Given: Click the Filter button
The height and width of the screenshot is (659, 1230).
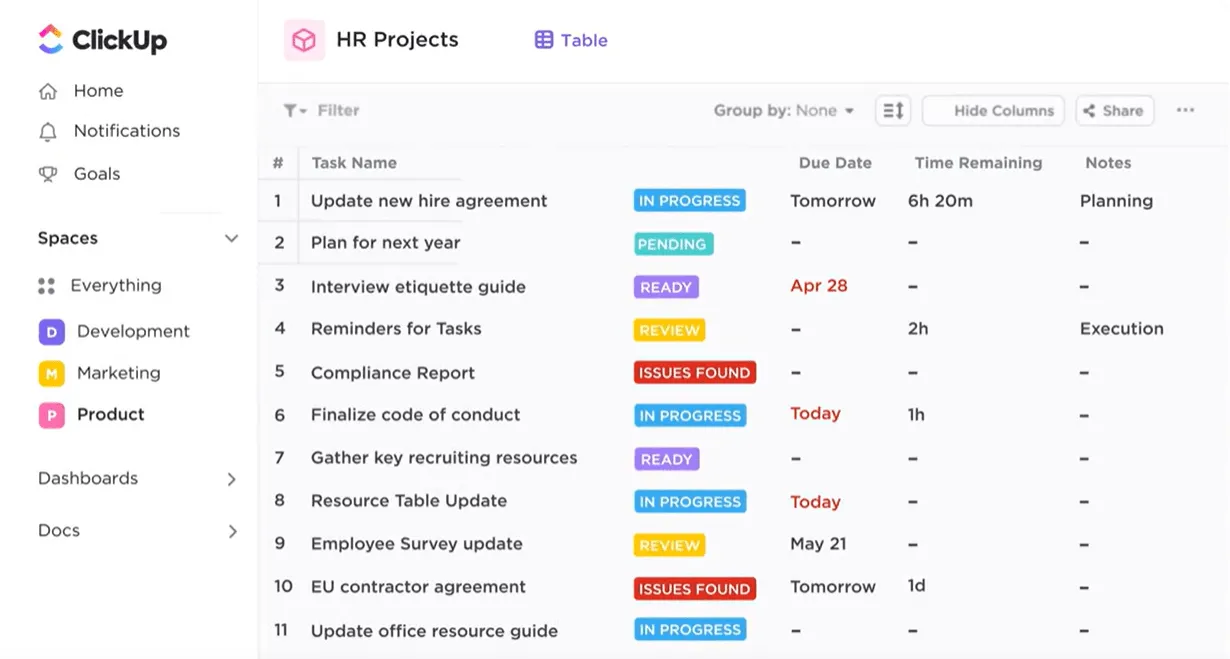Looking at the screenshot, I should (x=321, y=111).
